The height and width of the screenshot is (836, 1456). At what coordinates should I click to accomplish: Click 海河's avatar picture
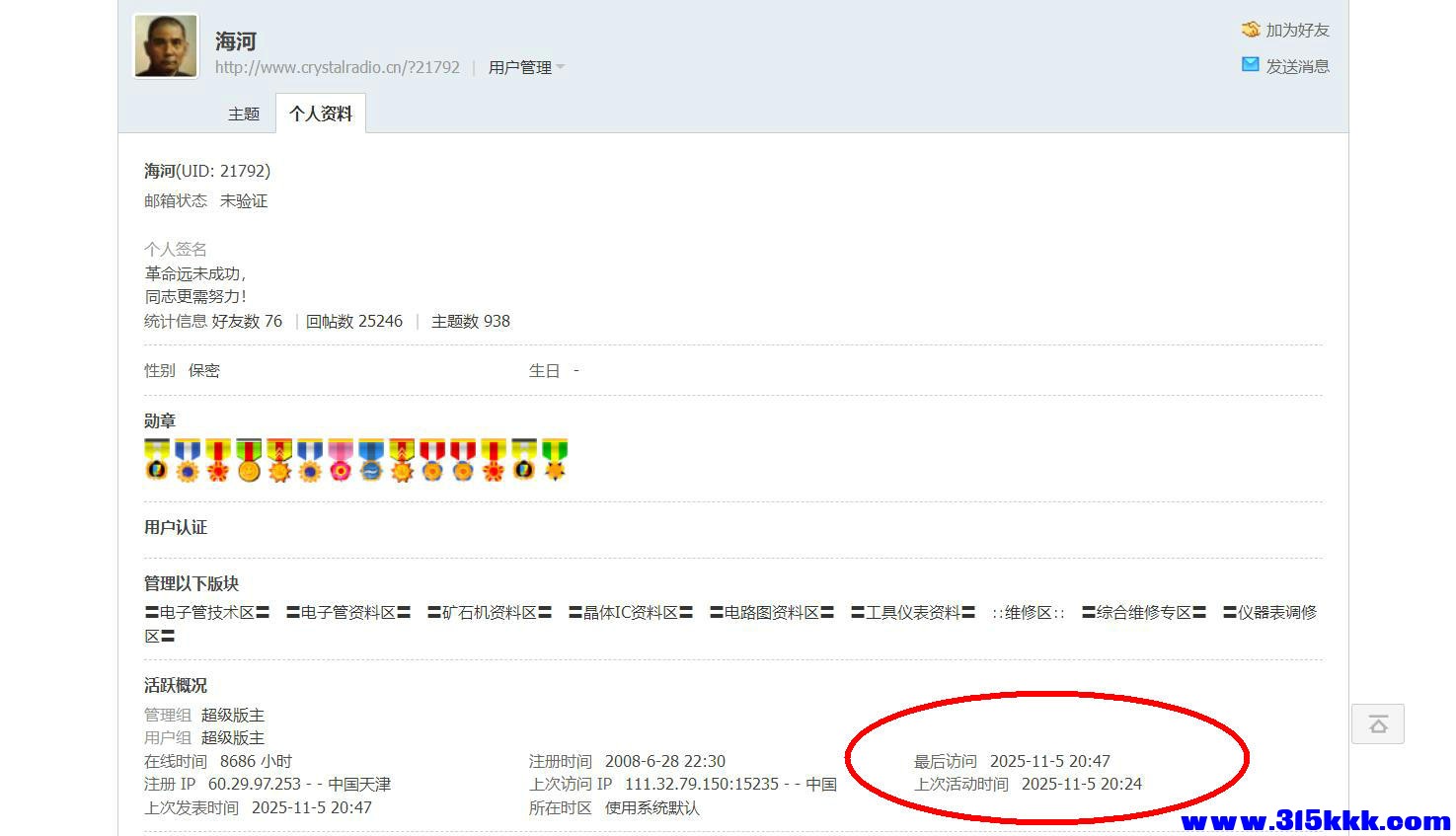coord(165,44)
